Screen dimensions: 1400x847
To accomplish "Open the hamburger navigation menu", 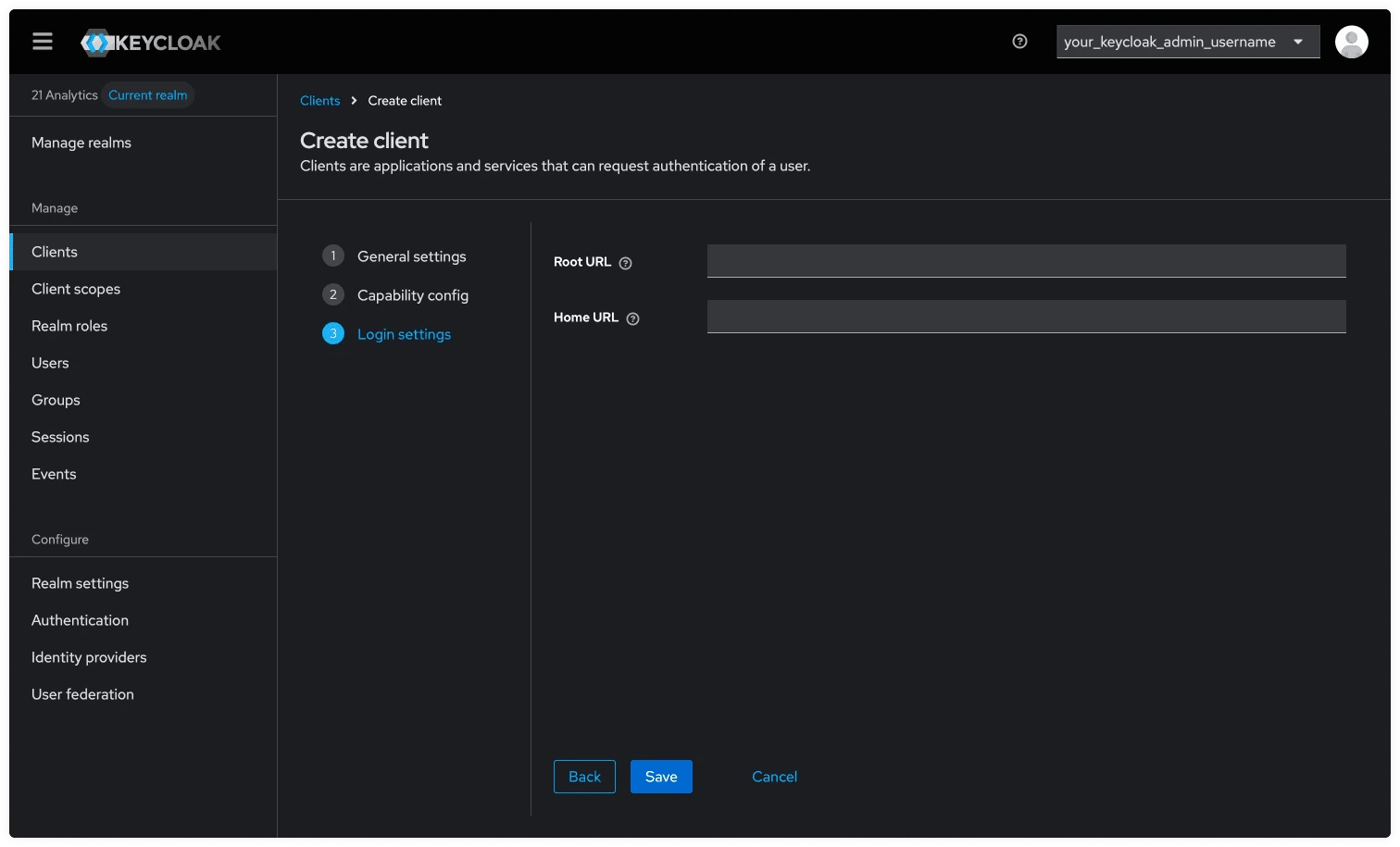I will [42, 41].
